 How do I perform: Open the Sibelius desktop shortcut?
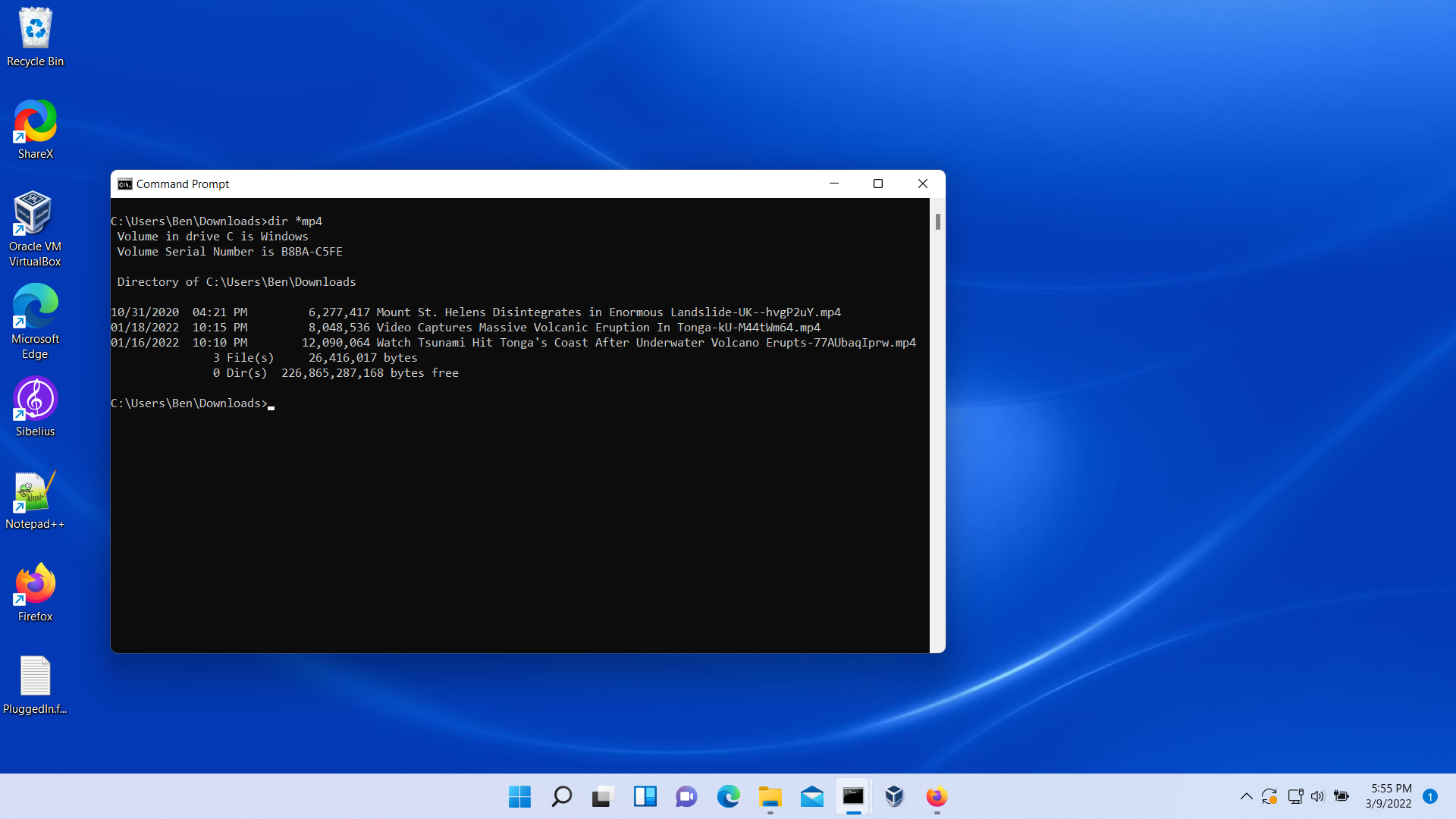pyautogui.click(x=35, y=400)
